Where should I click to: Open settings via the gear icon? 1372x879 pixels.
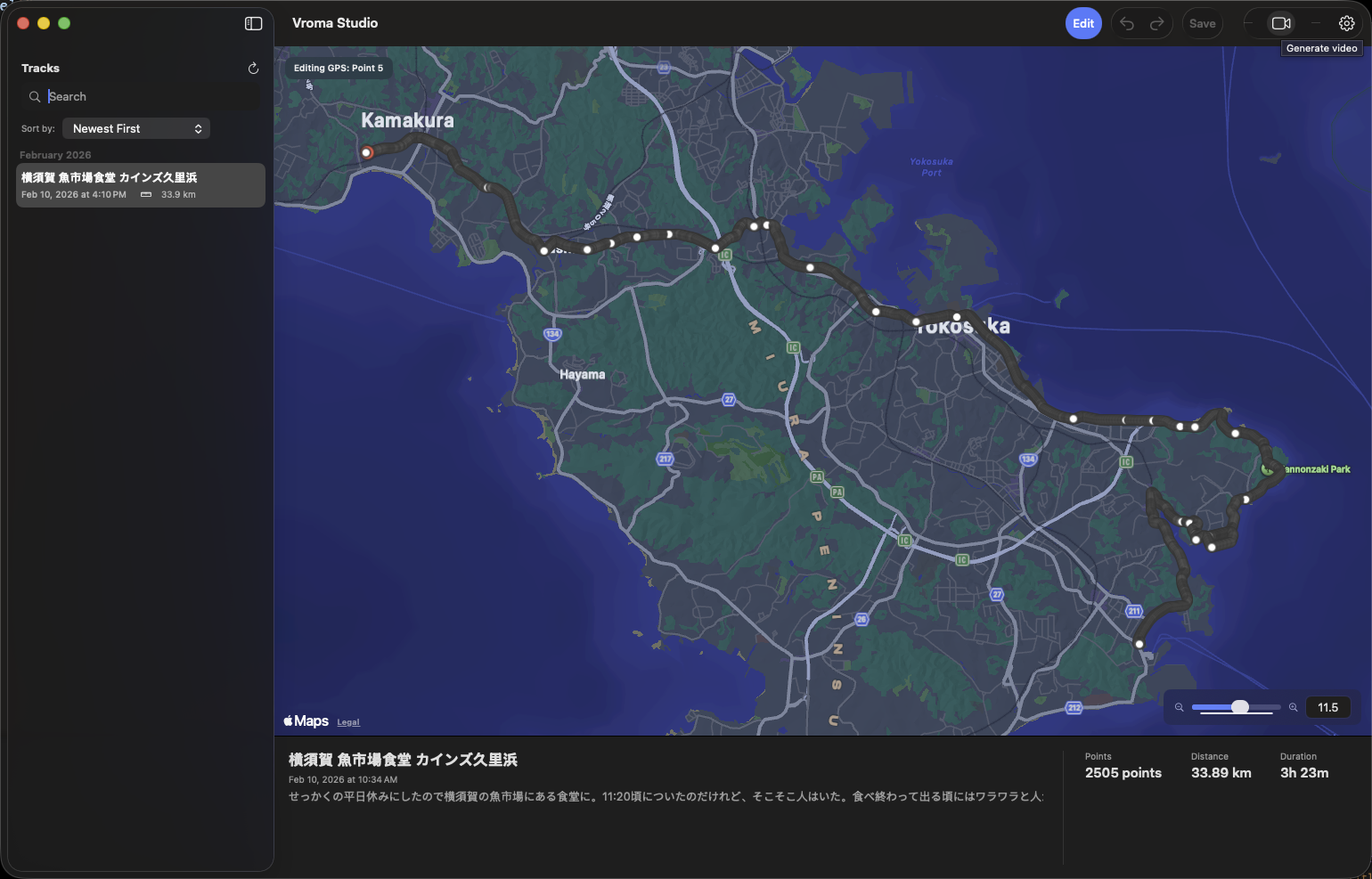[x=1346, y=23]
